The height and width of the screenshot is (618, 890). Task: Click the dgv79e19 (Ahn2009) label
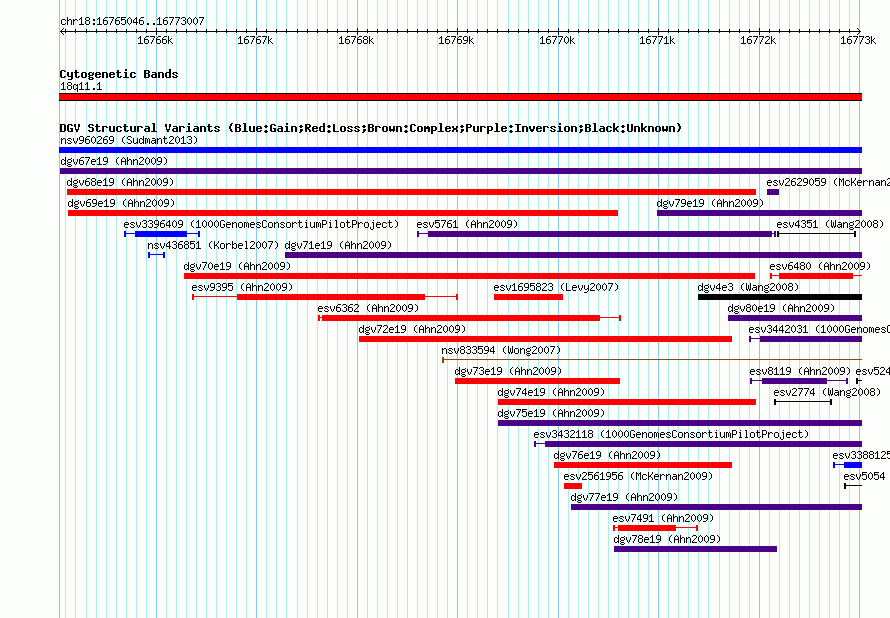click(711, 203)
